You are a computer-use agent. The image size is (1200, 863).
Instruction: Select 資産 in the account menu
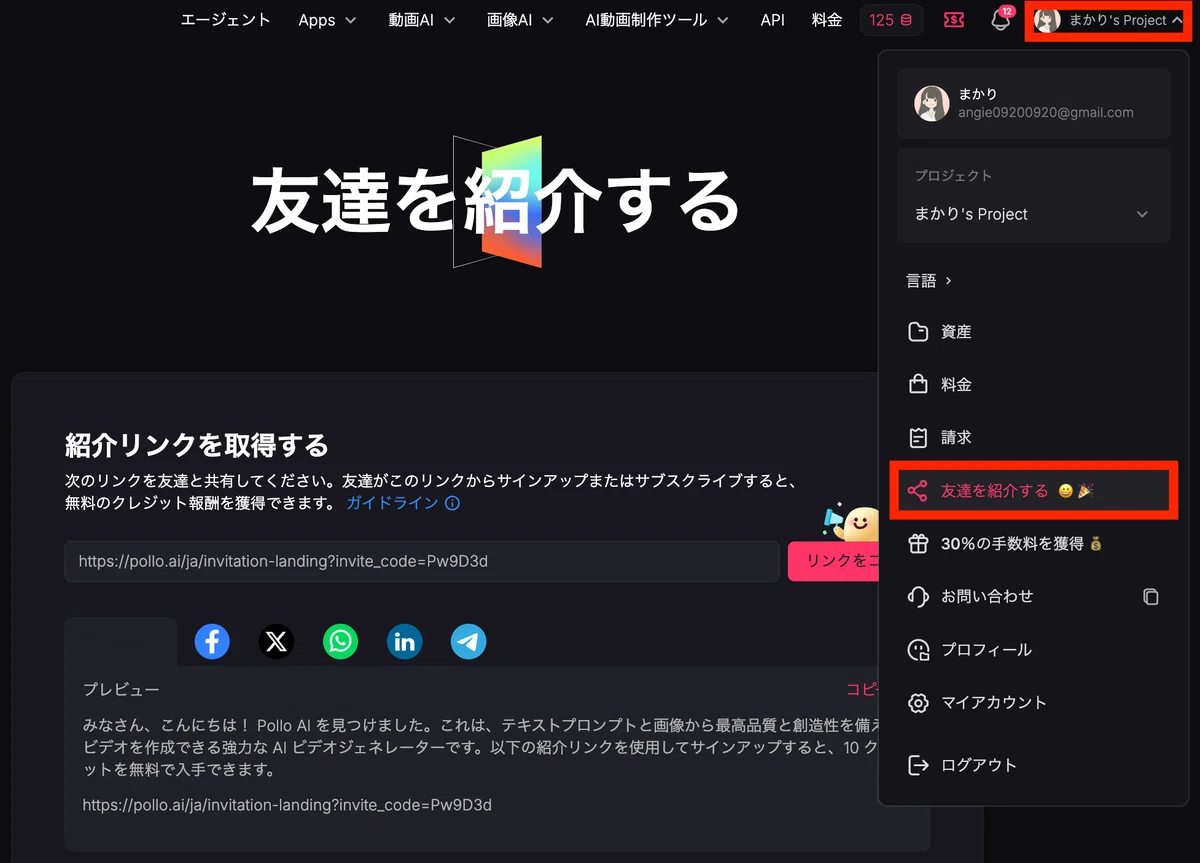coord(1033,332)
